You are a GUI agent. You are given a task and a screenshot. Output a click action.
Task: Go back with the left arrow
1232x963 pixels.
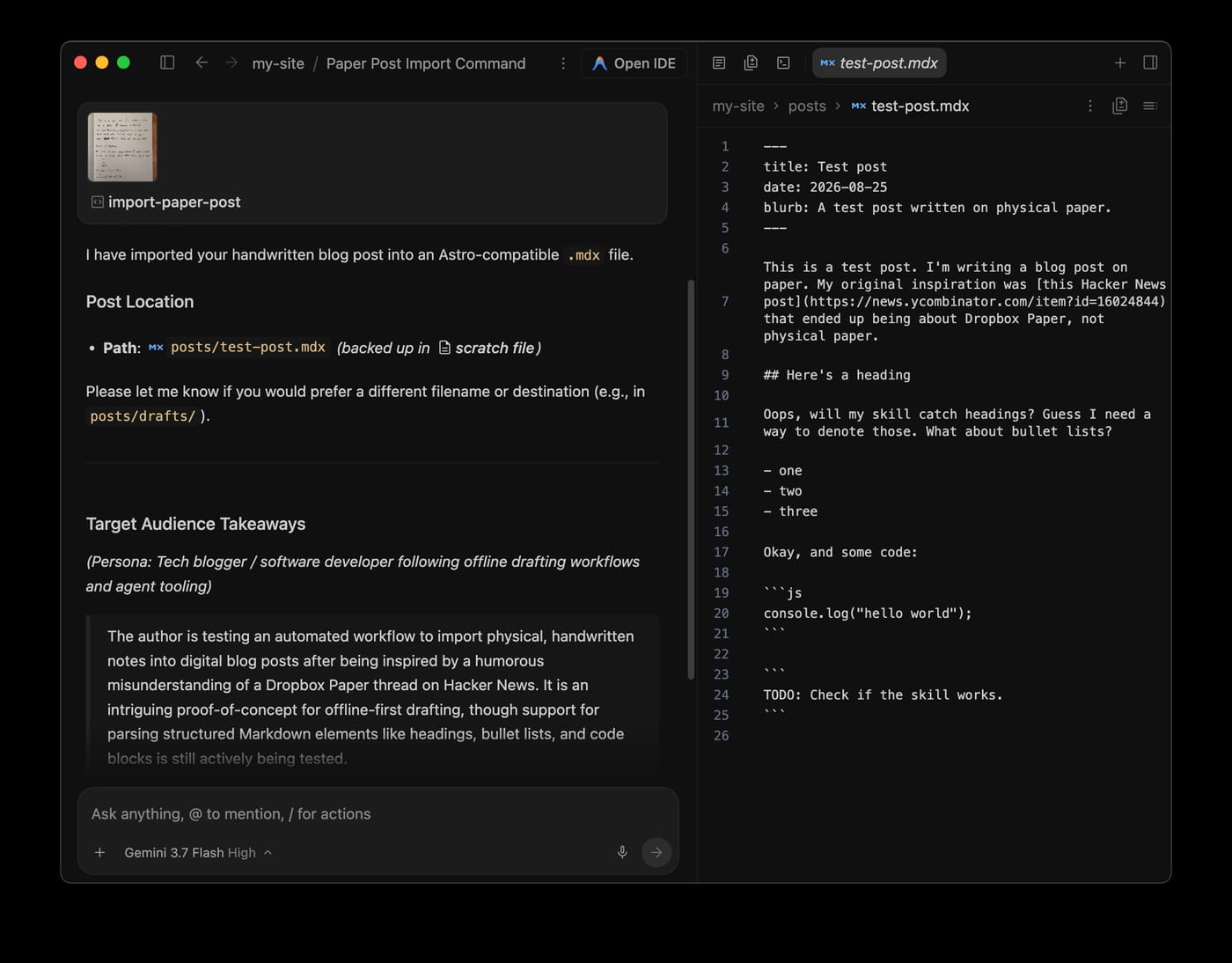point(202,62)
